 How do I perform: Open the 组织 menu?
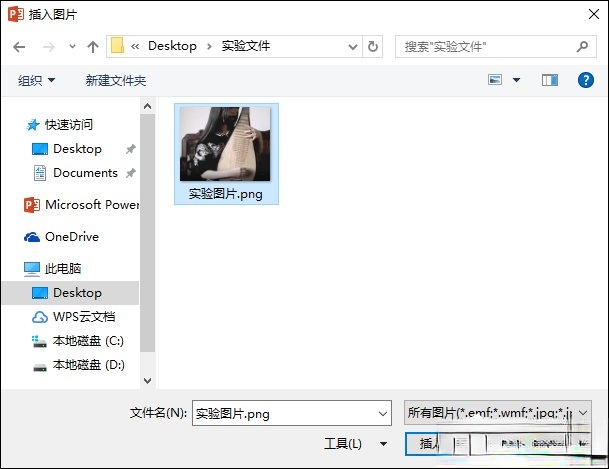click(x=36, y=80)
